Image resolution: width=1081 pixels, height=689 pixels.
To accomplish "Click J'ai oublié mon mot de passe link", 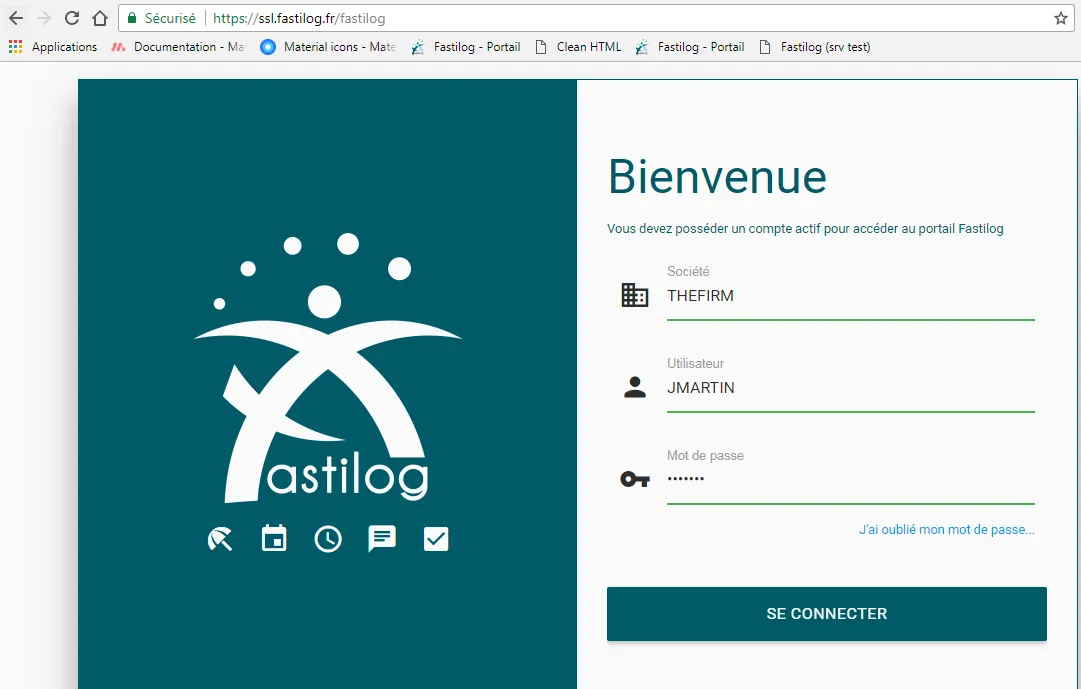I will (x=947, y=530).
